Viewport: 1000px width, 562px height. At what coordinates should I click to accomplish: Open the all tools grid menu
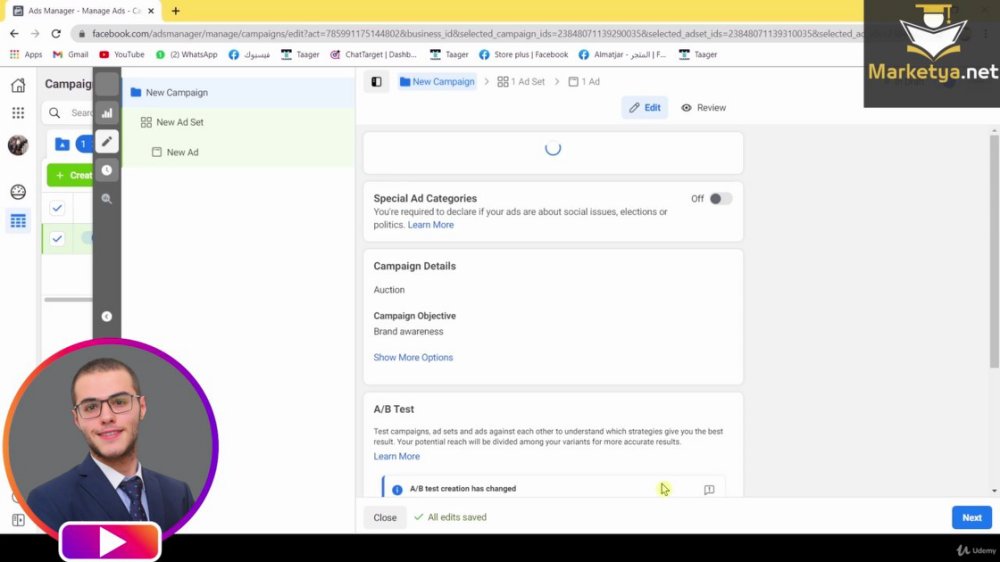pos(18,113)
